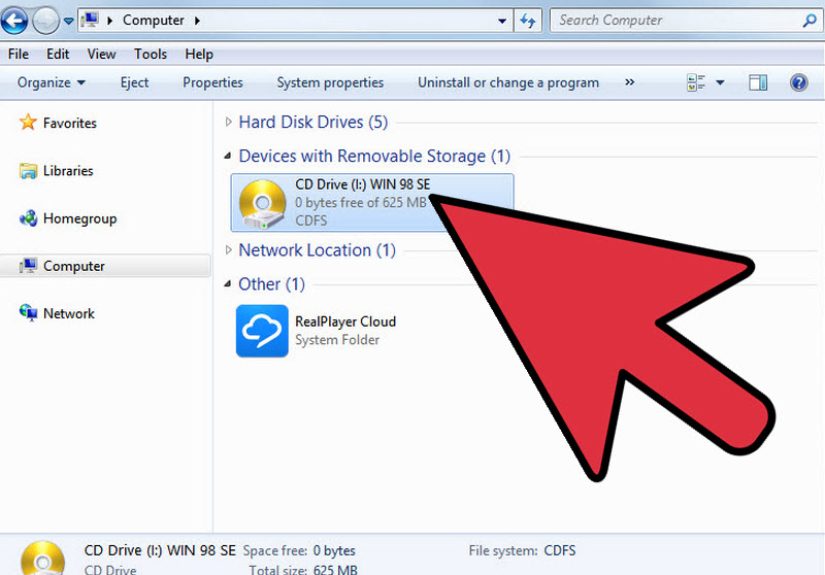Click the gold CD drive icon
Viewport: 825px width, 575px height.
263,204
